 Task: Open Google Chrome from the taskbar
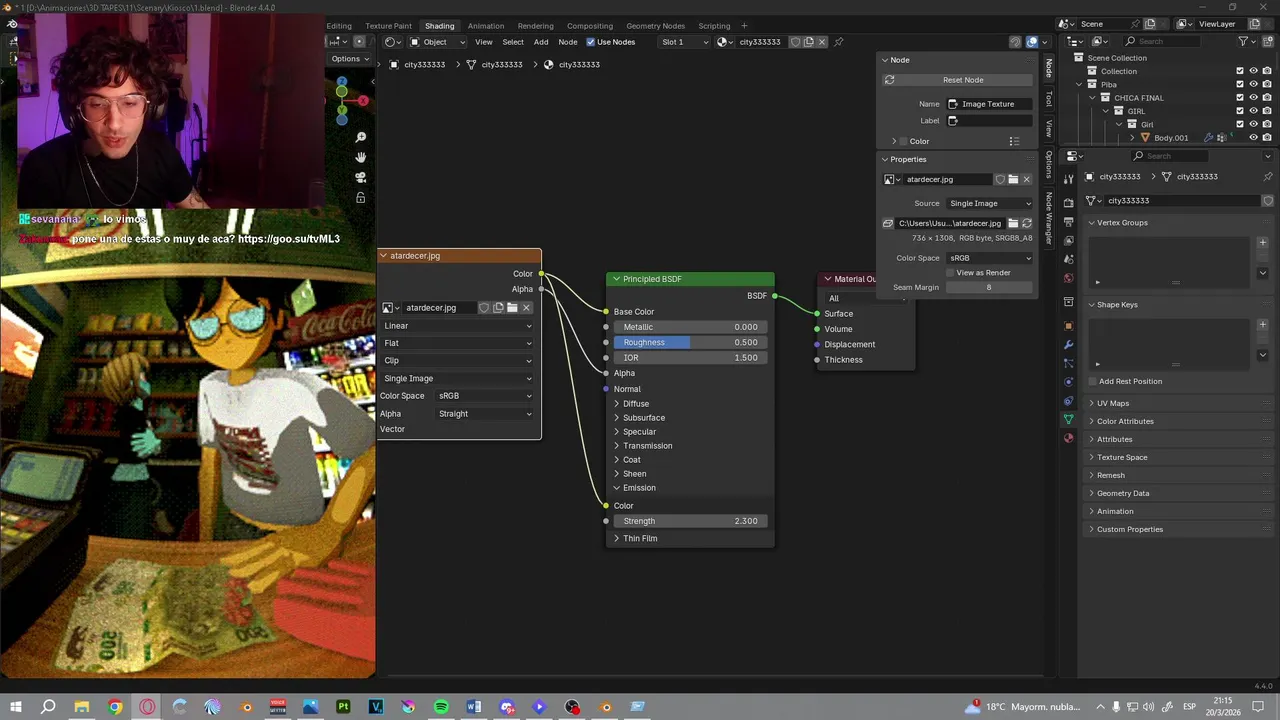115,707
